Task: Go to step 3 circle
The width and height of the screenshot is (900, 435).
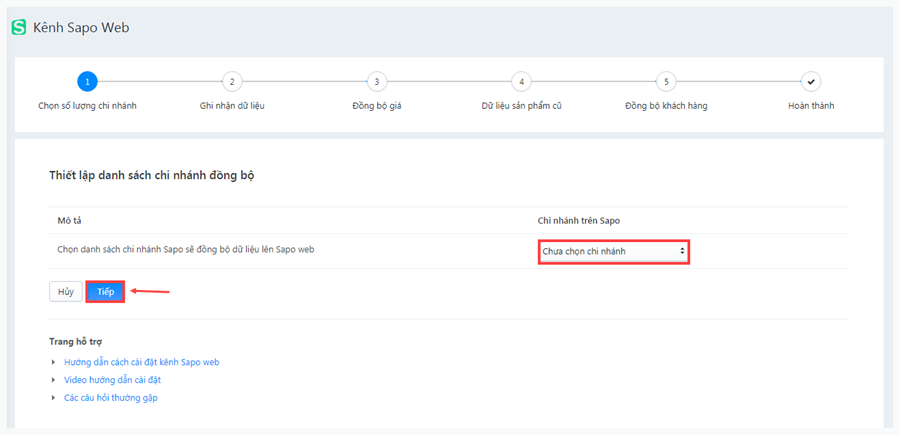Action: coord(377,82)
